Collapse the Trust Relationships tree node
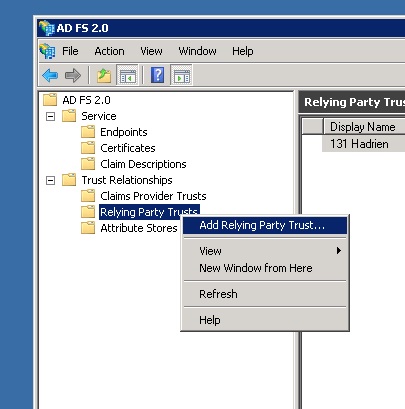This screenshot has width=405, height=409. [x=50, y=180]
